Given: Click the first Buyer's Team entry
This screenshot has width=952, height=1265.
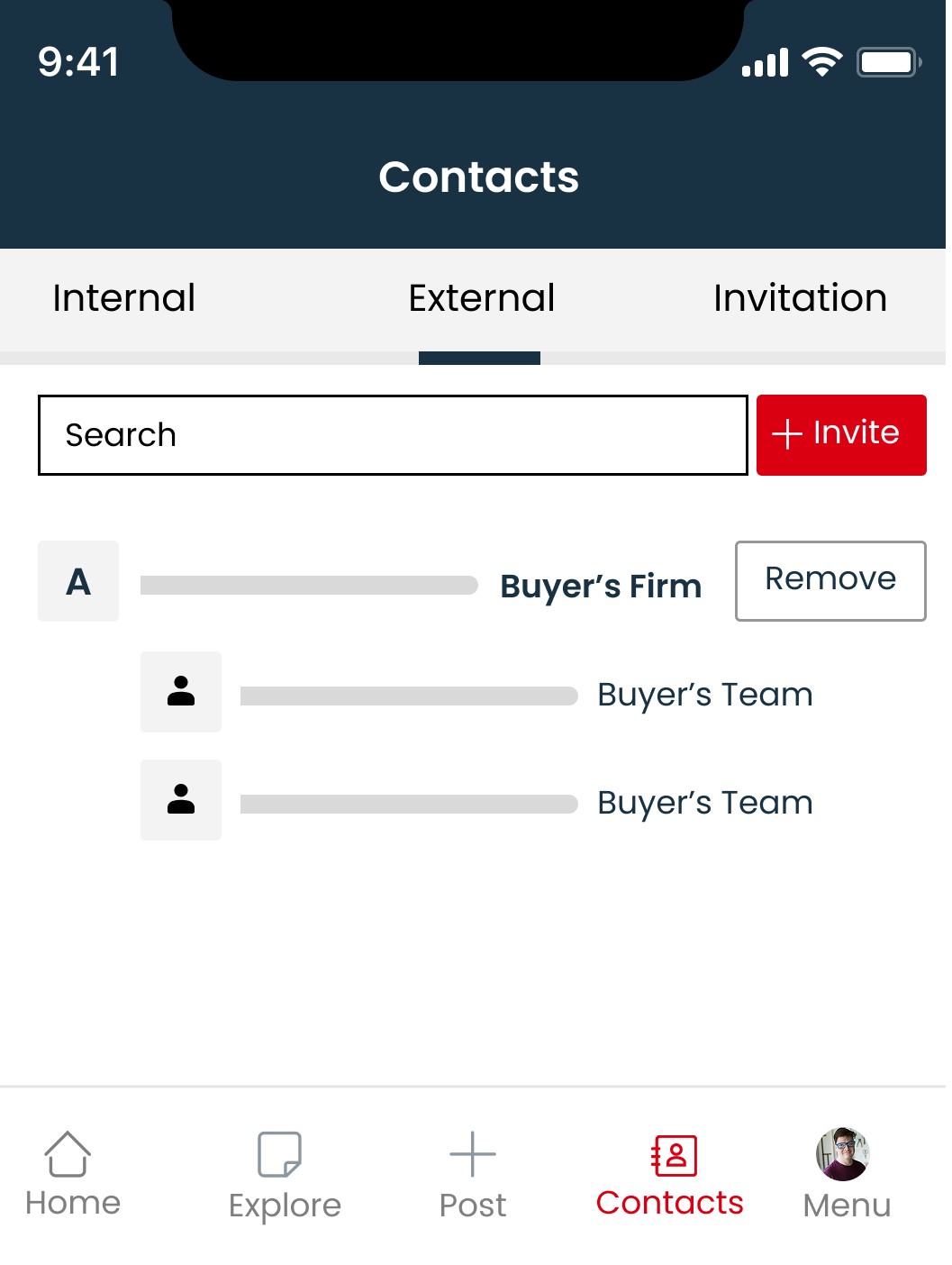Looking at the screenshot, I should coord(705,695).
